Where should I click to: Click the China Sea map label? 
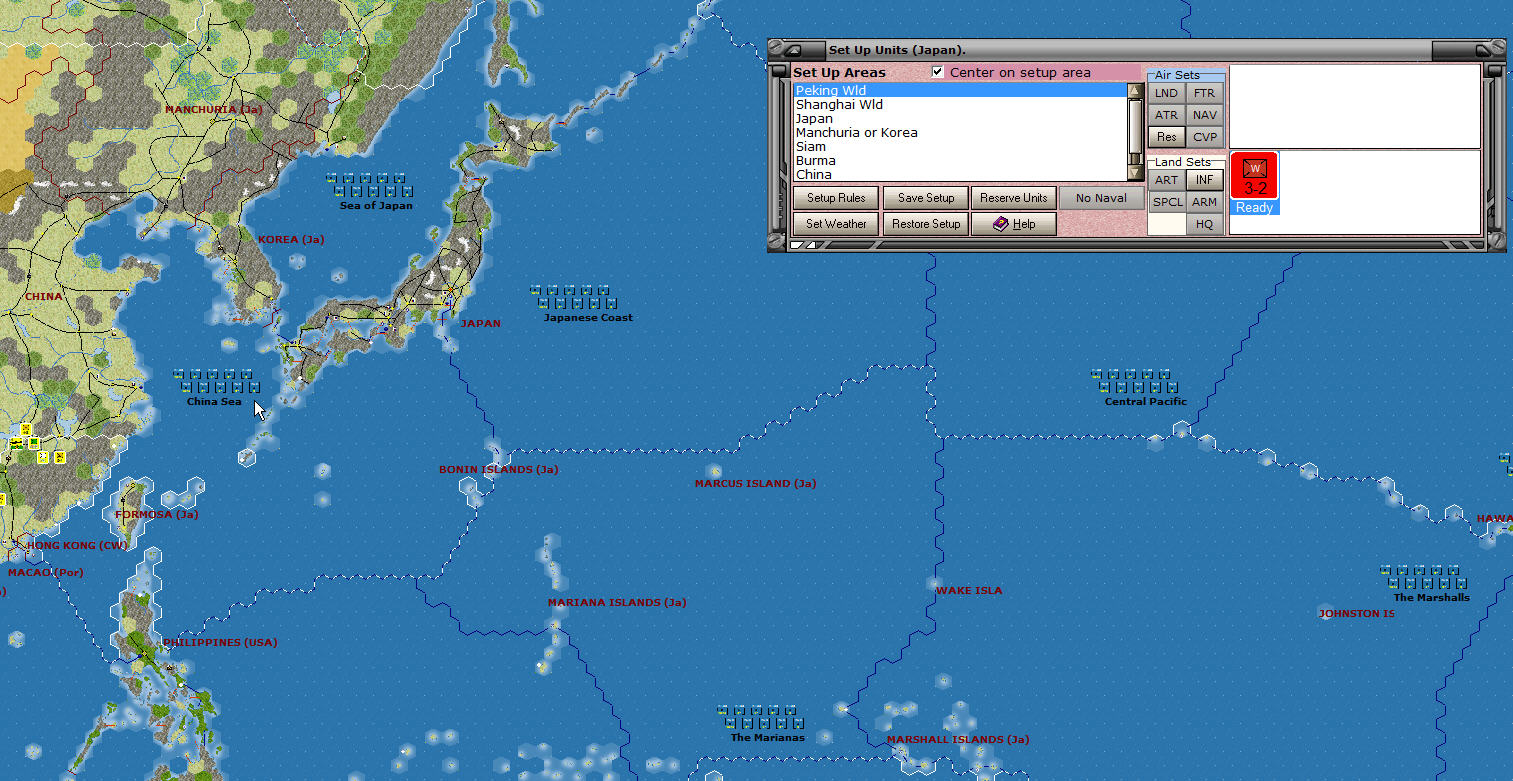[214, 402]
